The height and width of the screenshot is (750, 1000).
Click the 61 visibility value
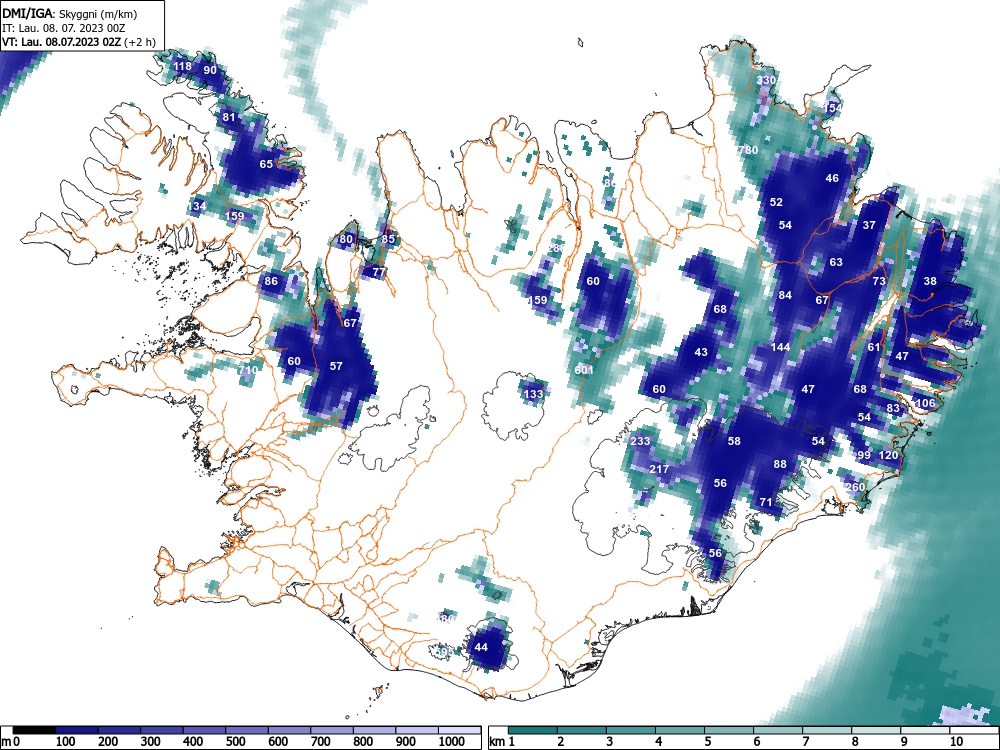(874, 348)
